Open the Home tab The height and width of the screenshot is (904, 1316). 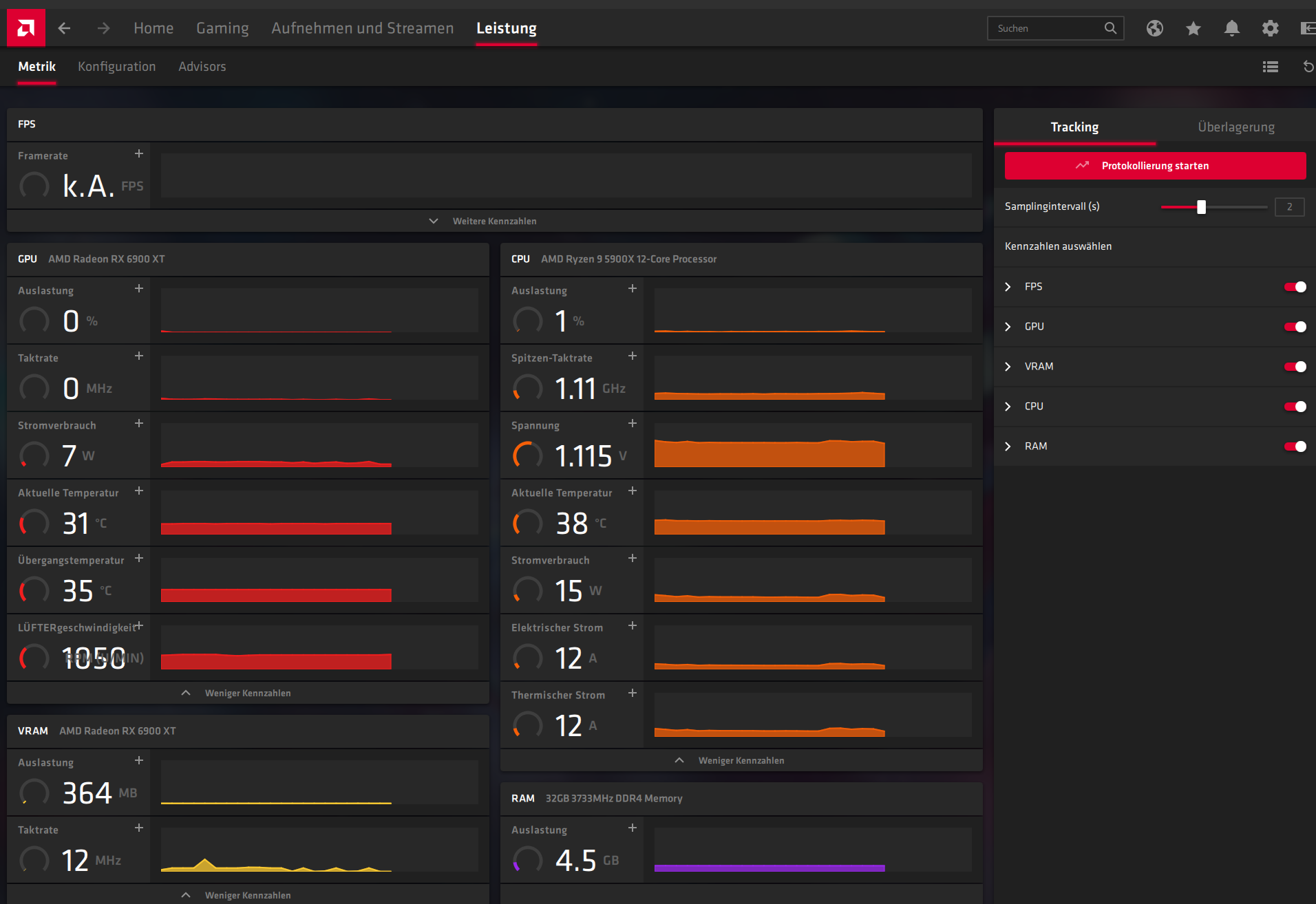pyautogui.click(x=153, y=28)
